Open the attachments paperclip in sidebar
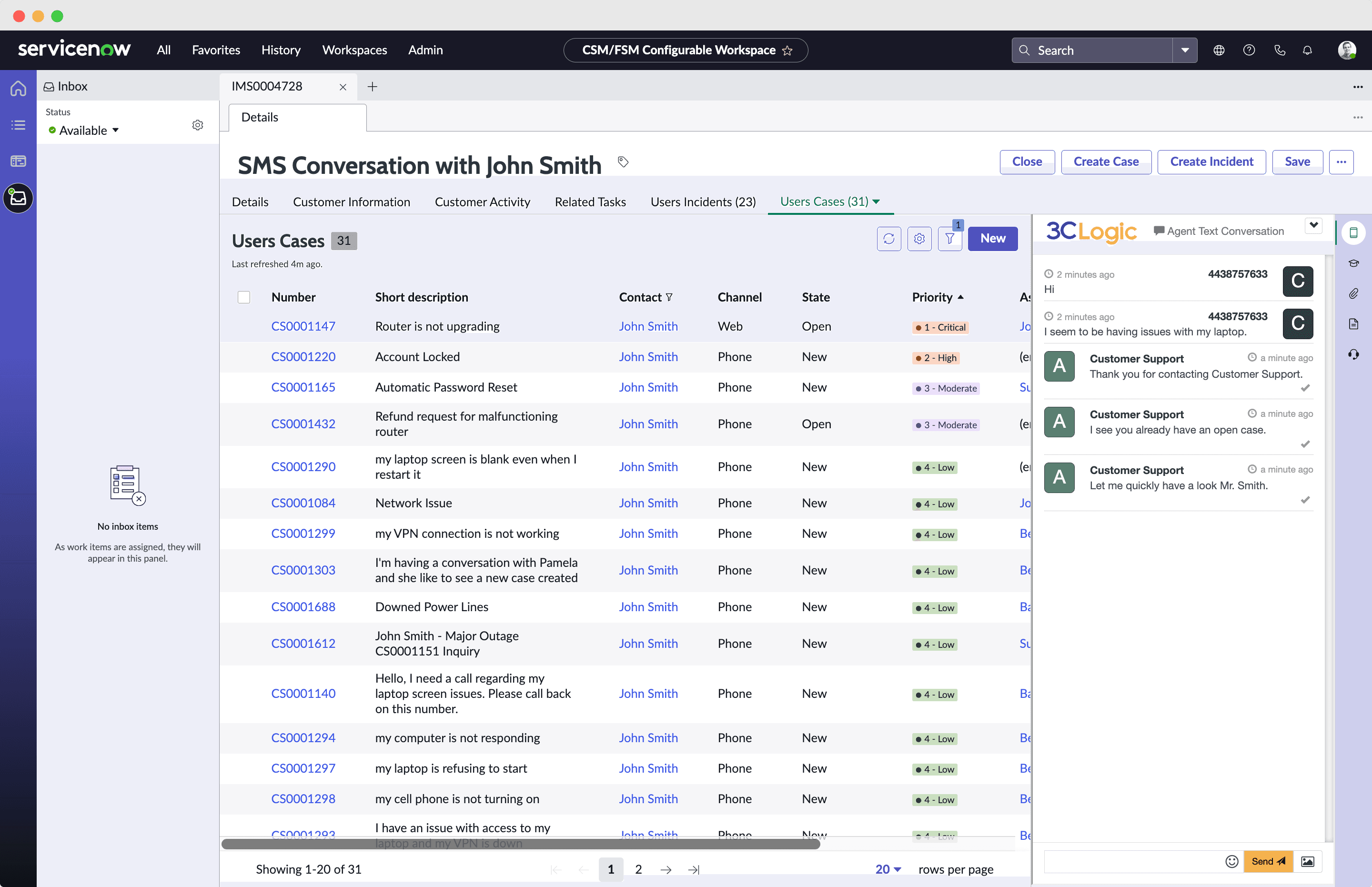 [1353, 294]
